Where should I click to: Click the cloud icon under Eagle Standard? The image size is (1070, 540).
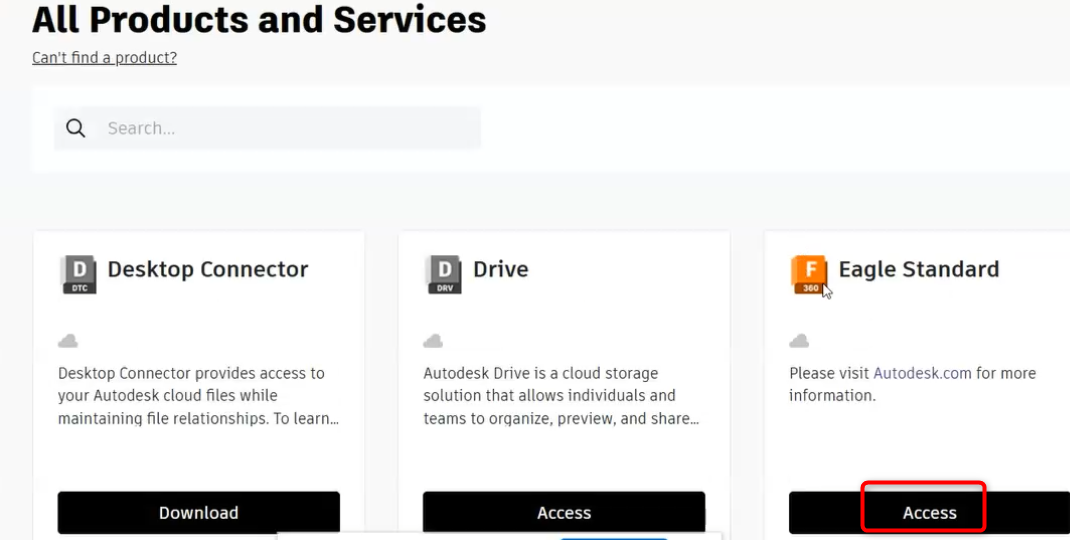tap(799, 341)
